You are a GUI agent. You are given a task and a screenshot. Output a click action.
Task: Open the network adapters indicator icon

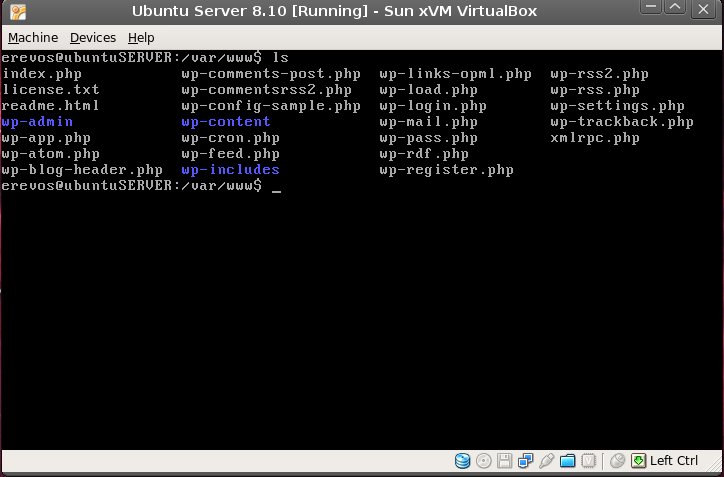click(x=526, y=461)
